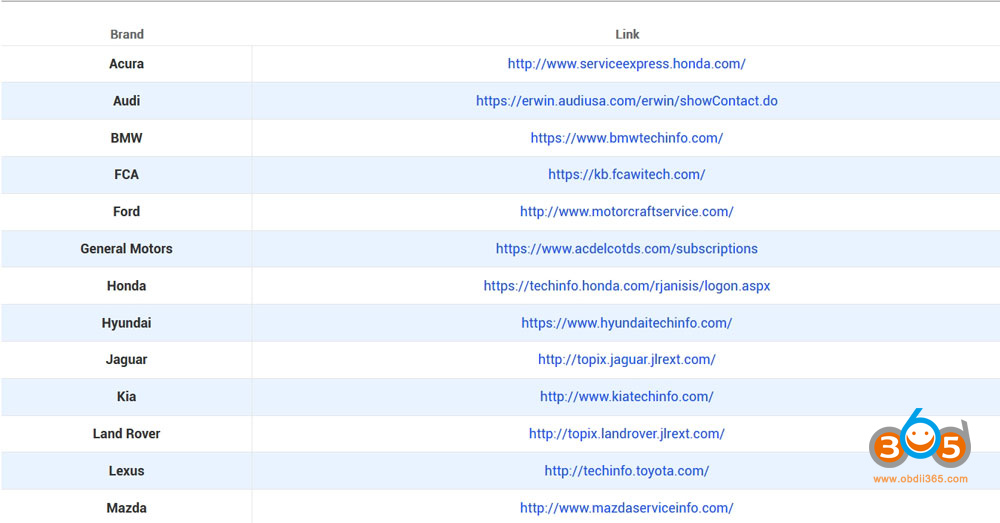Select the Hyundai brand cell

(126, 323)
